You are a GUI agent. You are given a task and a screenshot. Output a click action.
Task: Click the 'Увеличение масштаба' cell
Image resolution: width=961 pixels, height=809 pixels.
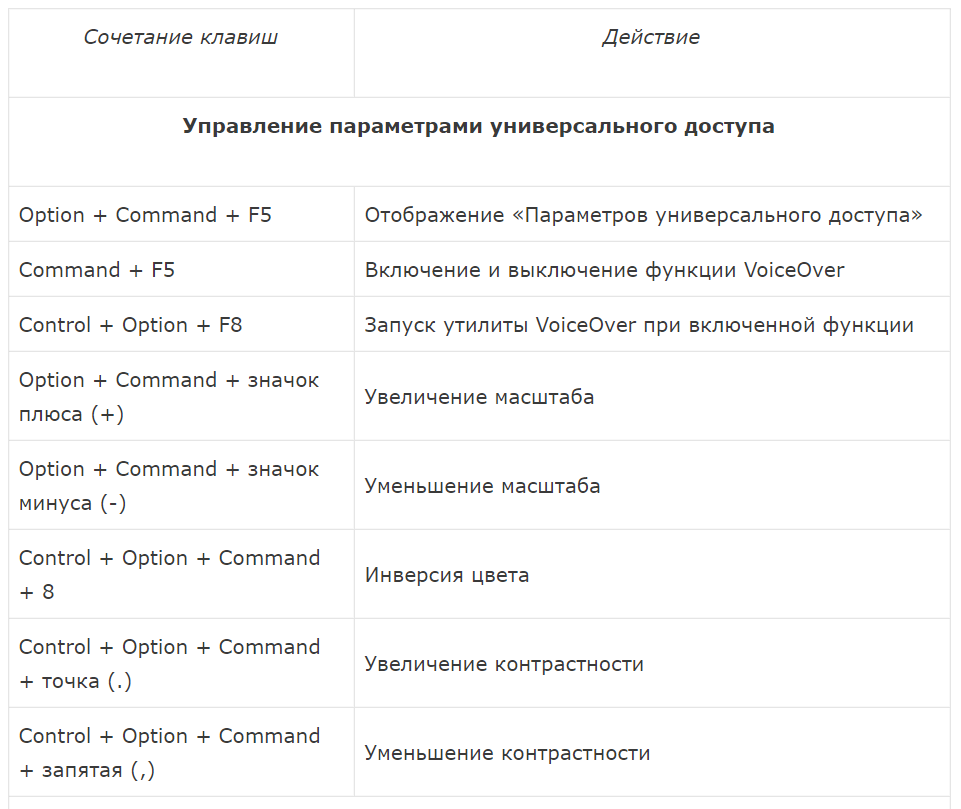479,397
